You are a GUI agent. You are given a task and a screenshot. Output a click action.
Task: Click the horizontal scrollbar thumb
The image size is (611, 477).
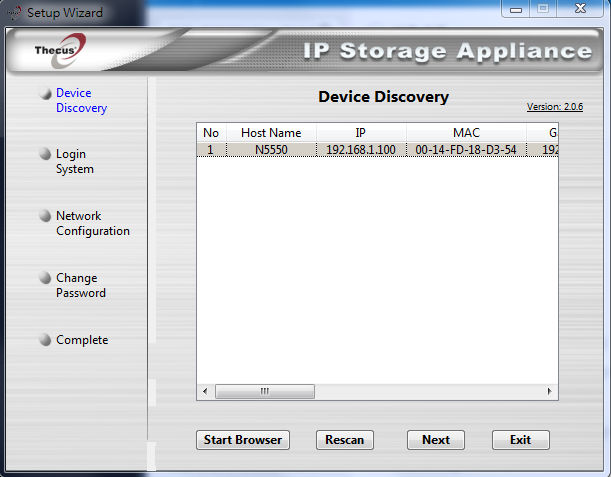265,391
